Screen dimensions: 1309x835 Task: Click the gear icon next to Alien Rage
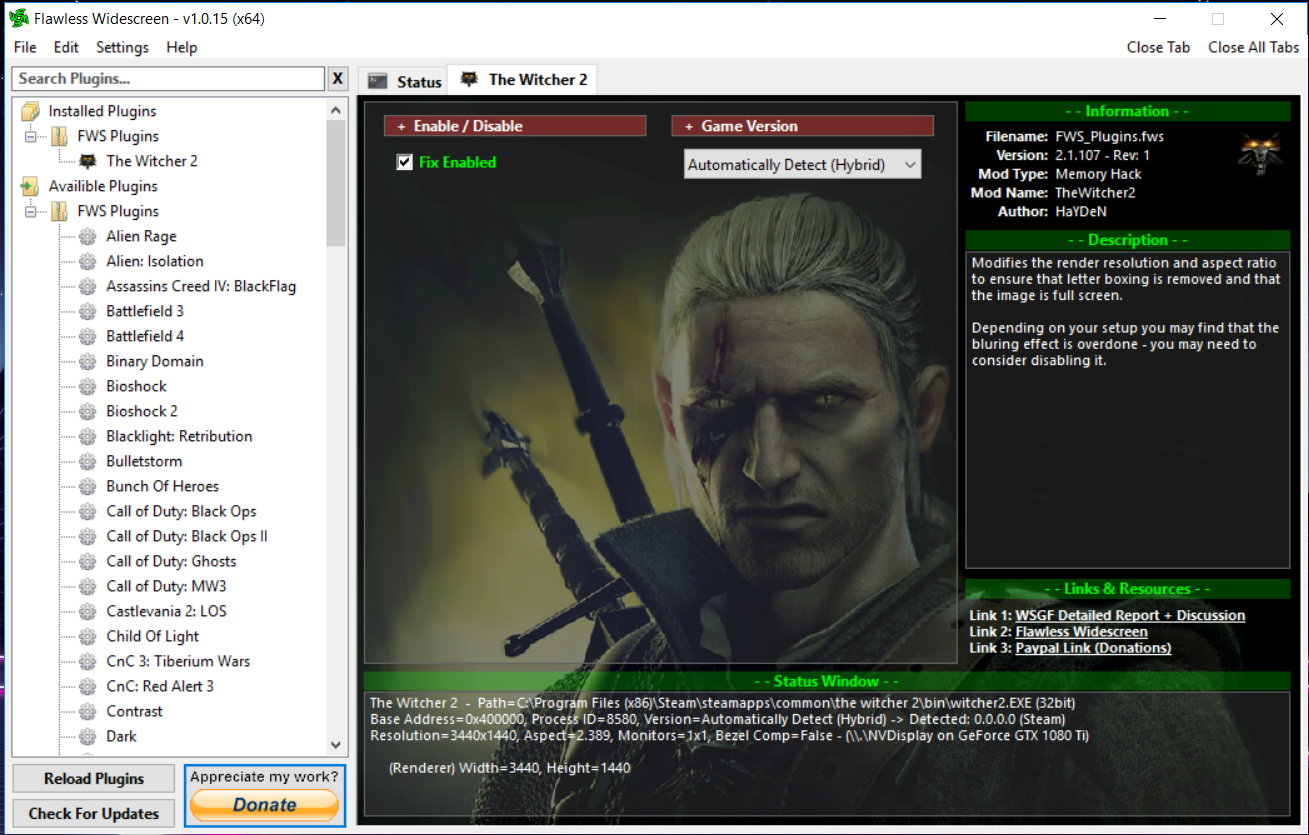[88, 236]
